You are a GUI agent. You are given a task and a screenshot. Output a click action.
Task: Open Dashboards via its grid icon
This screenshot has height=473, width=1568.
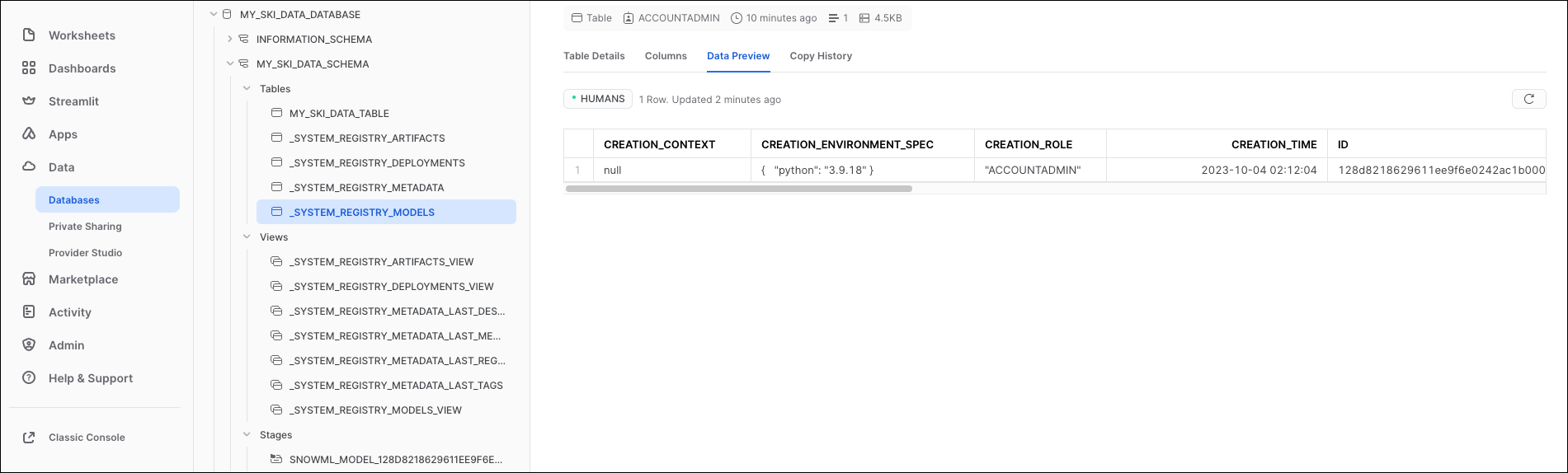point(29,68)
